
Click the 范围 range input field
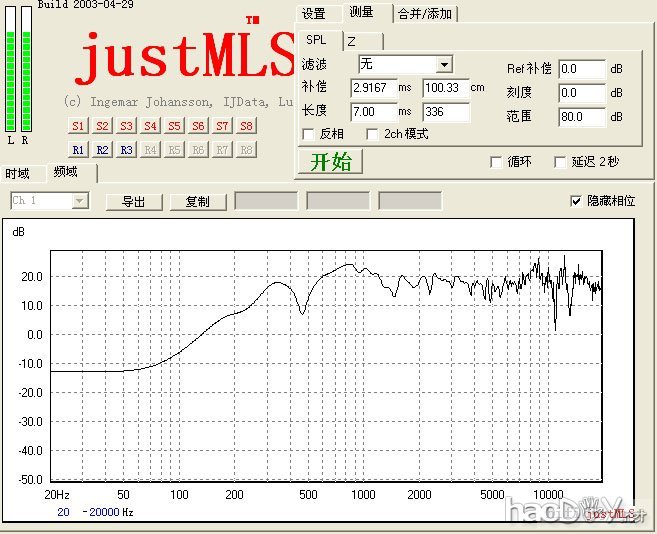[x=582, y=117]
